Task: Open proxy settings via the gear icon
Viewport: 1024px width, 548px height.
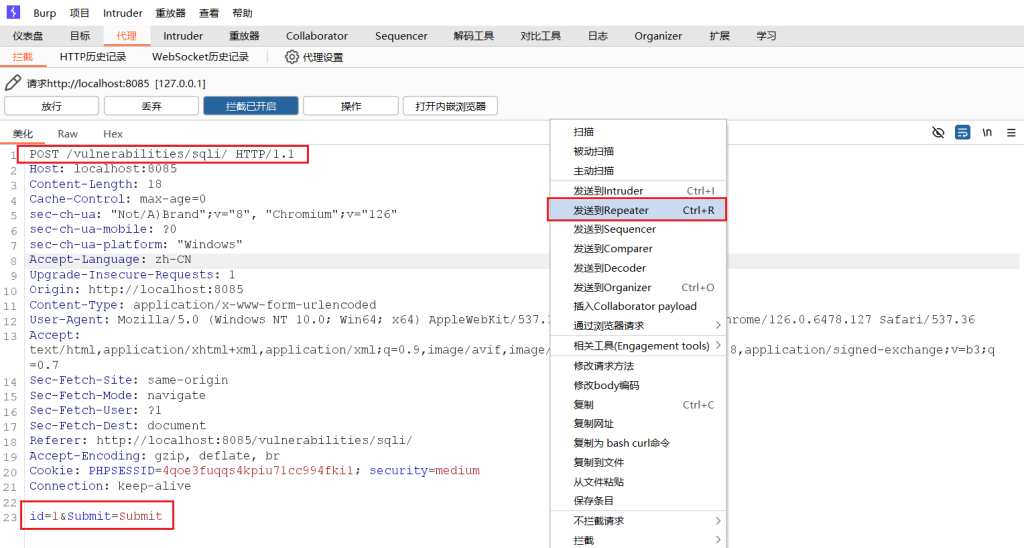Action: [292, 57]
